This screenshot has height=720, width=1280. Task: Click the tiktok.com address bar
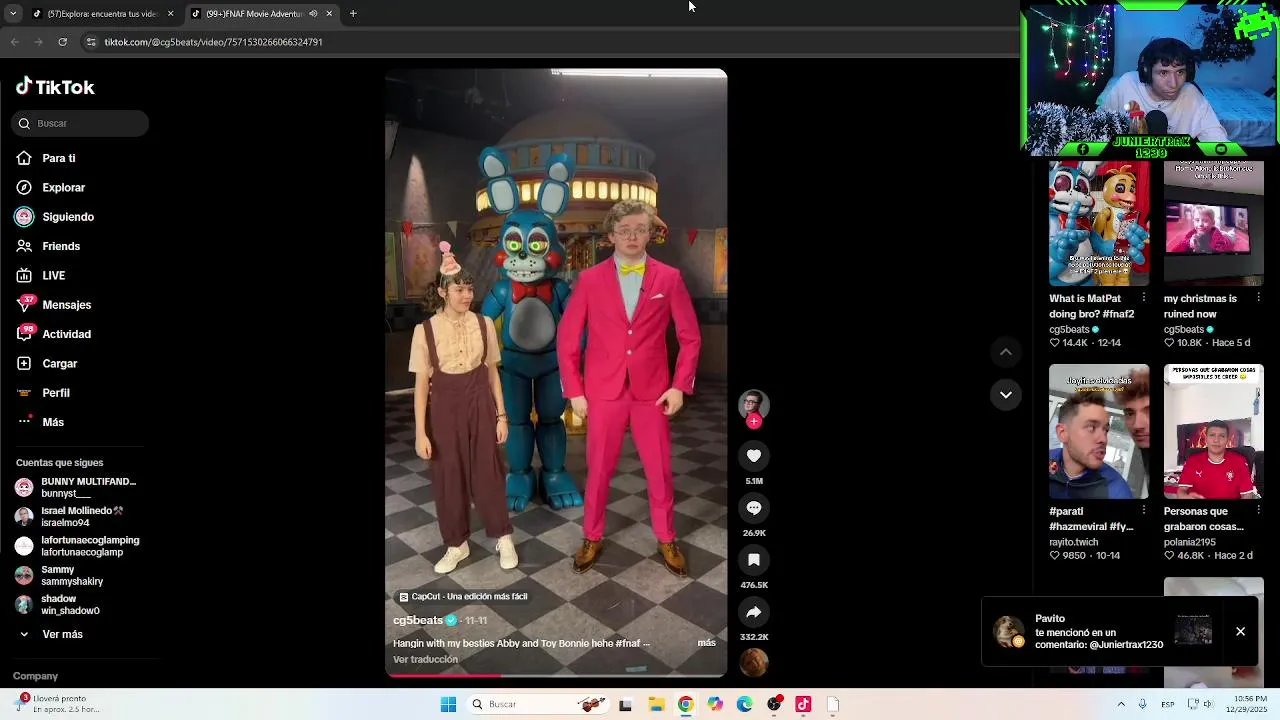click(x=550, y=42)
